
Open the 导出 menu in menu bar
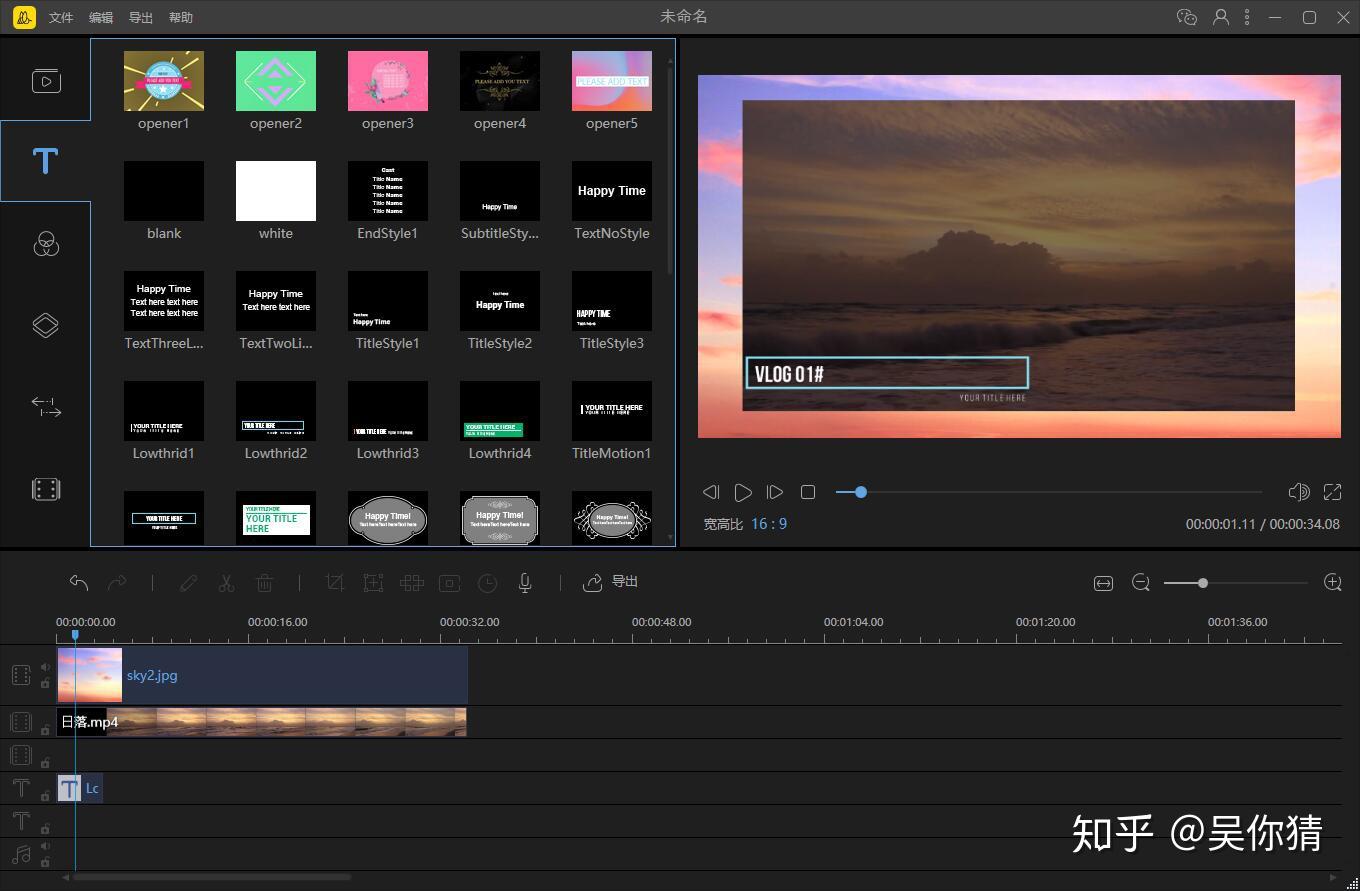click(x=141, y=18)
